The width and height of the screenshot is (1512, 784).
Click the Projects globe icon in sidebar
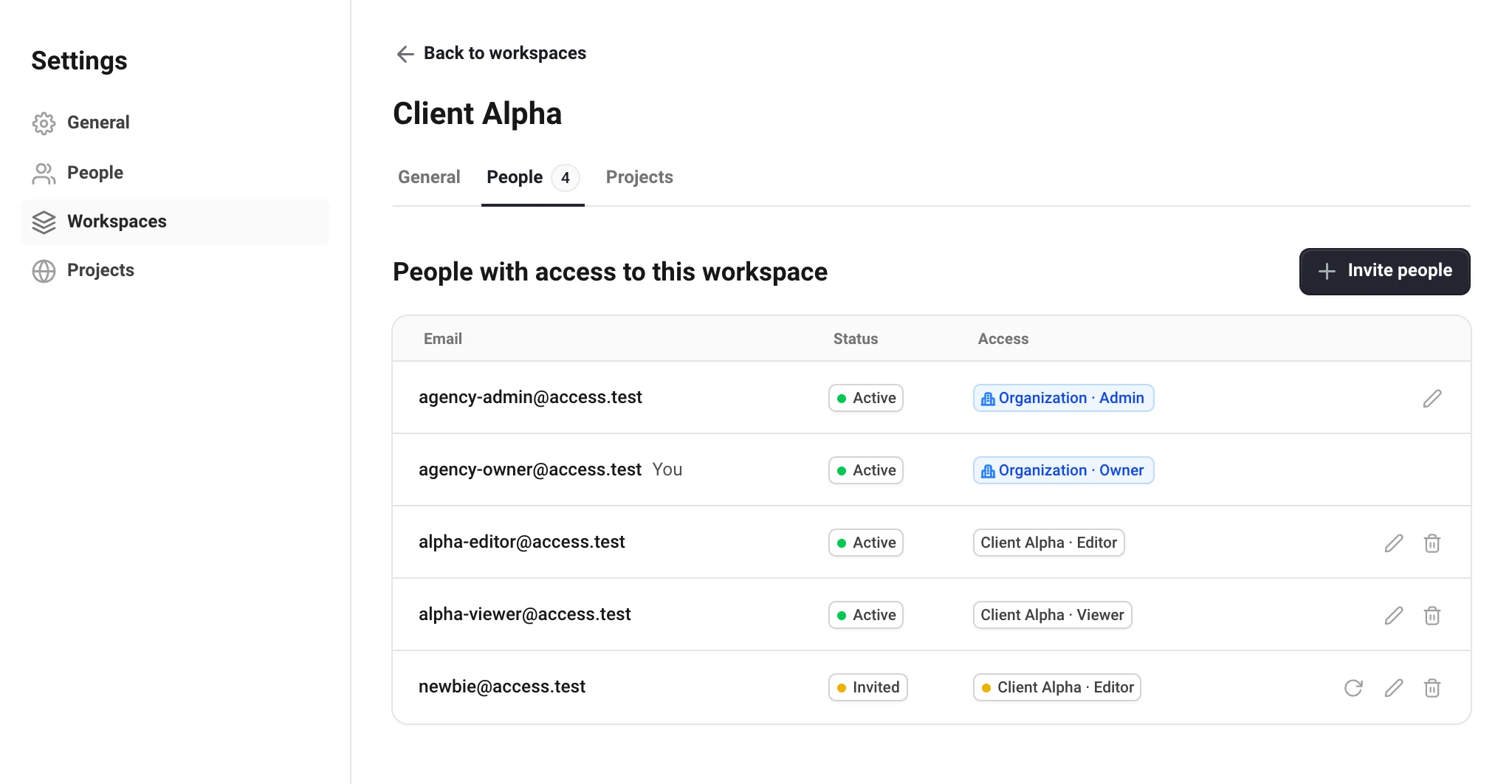44,271
